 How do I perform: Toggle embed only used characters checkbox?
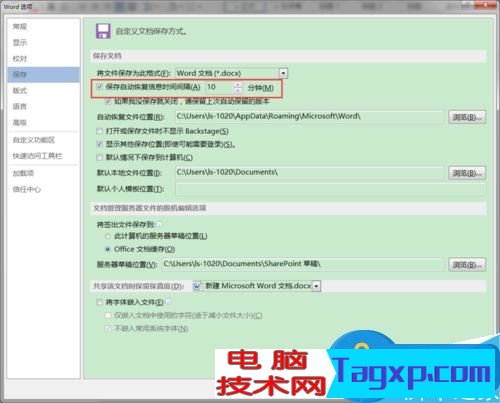click(108, 315)
